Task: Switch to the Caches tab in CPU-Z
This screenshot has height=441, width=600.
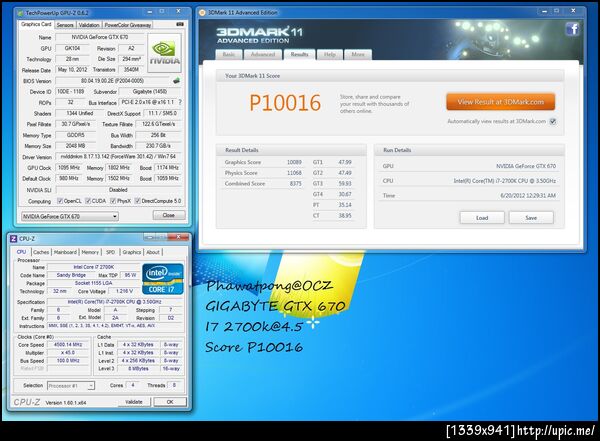Action: 41,252
